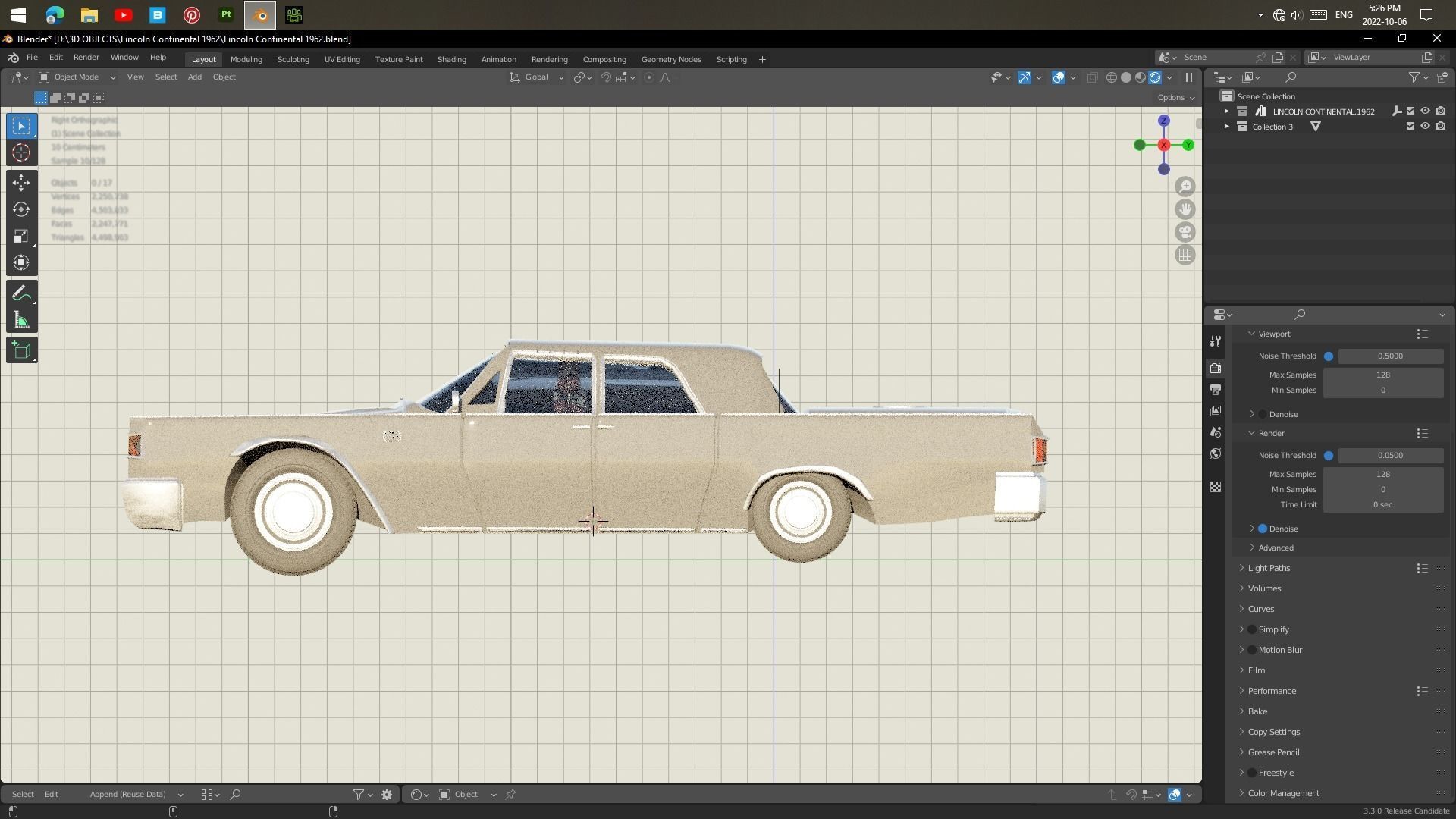The height and width of the screenshot is (819, 1456).
Task: Open the Texture properties tab
Action: click(x=1216, y=487)
